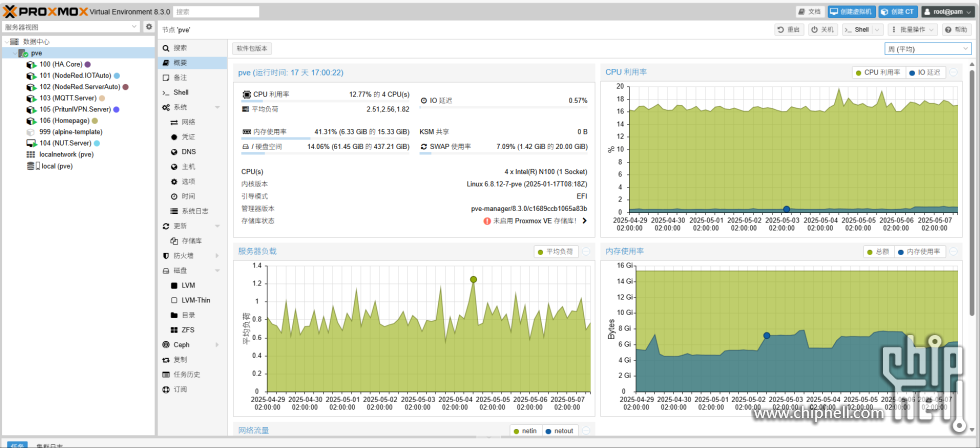Open the 时间 time menu item
Image resolution: width=980 pixels, height=448 pixels.
click(192, 196)
